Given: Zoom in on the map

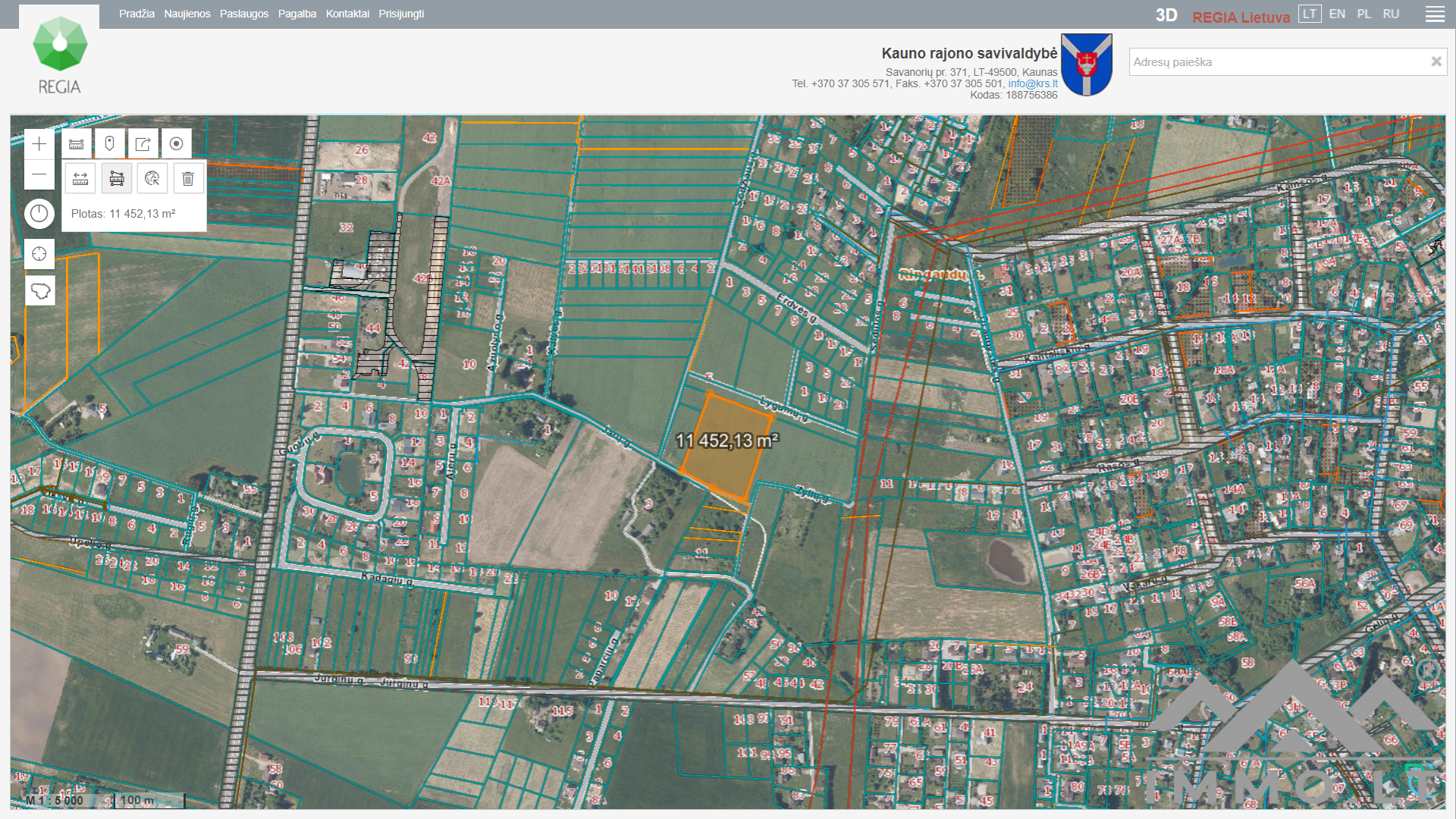Looking at the screenshot, I should coord(39,144).
